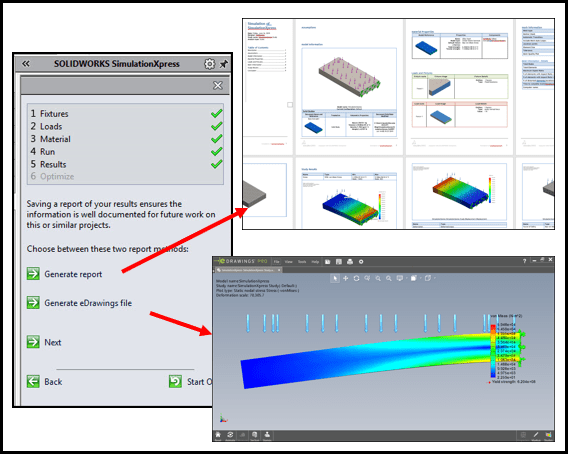
Task: Click the green Next arrow icon
Action: pyautogui.click(x=33, y=342)
